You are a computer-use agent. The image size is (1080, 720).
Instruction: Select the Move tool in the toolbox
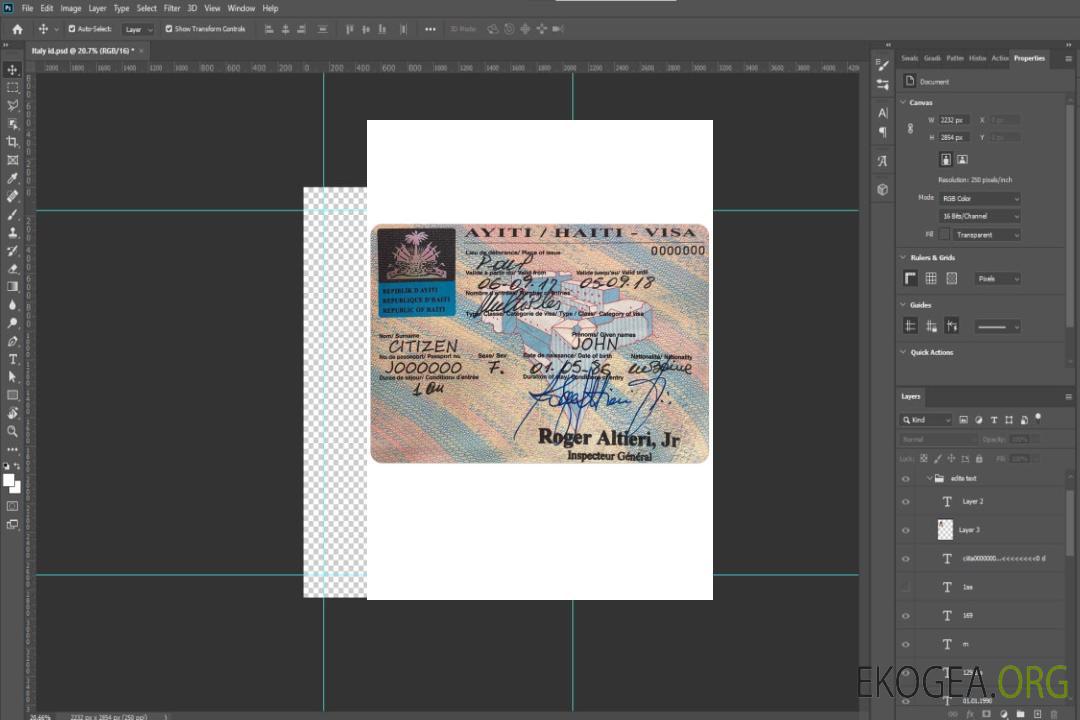(12, 70)
